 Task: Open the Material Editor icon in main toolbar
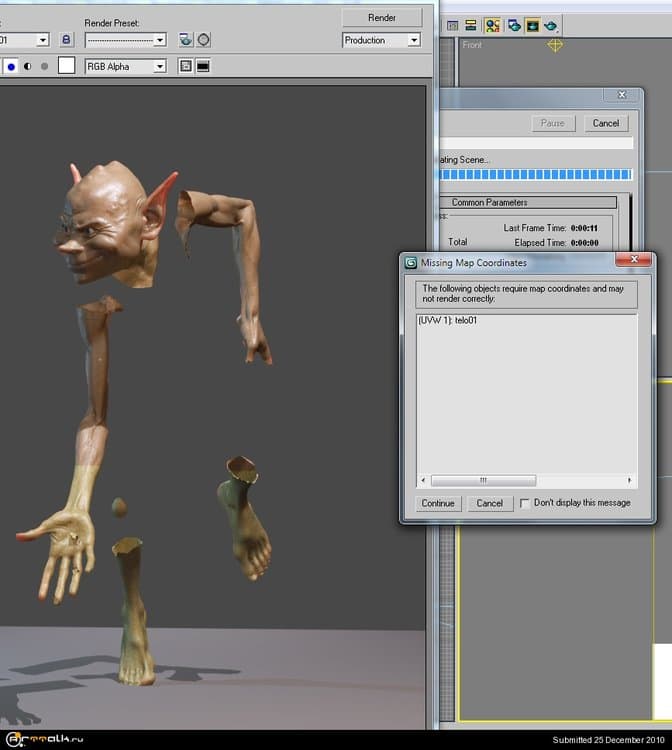(493, 25)
